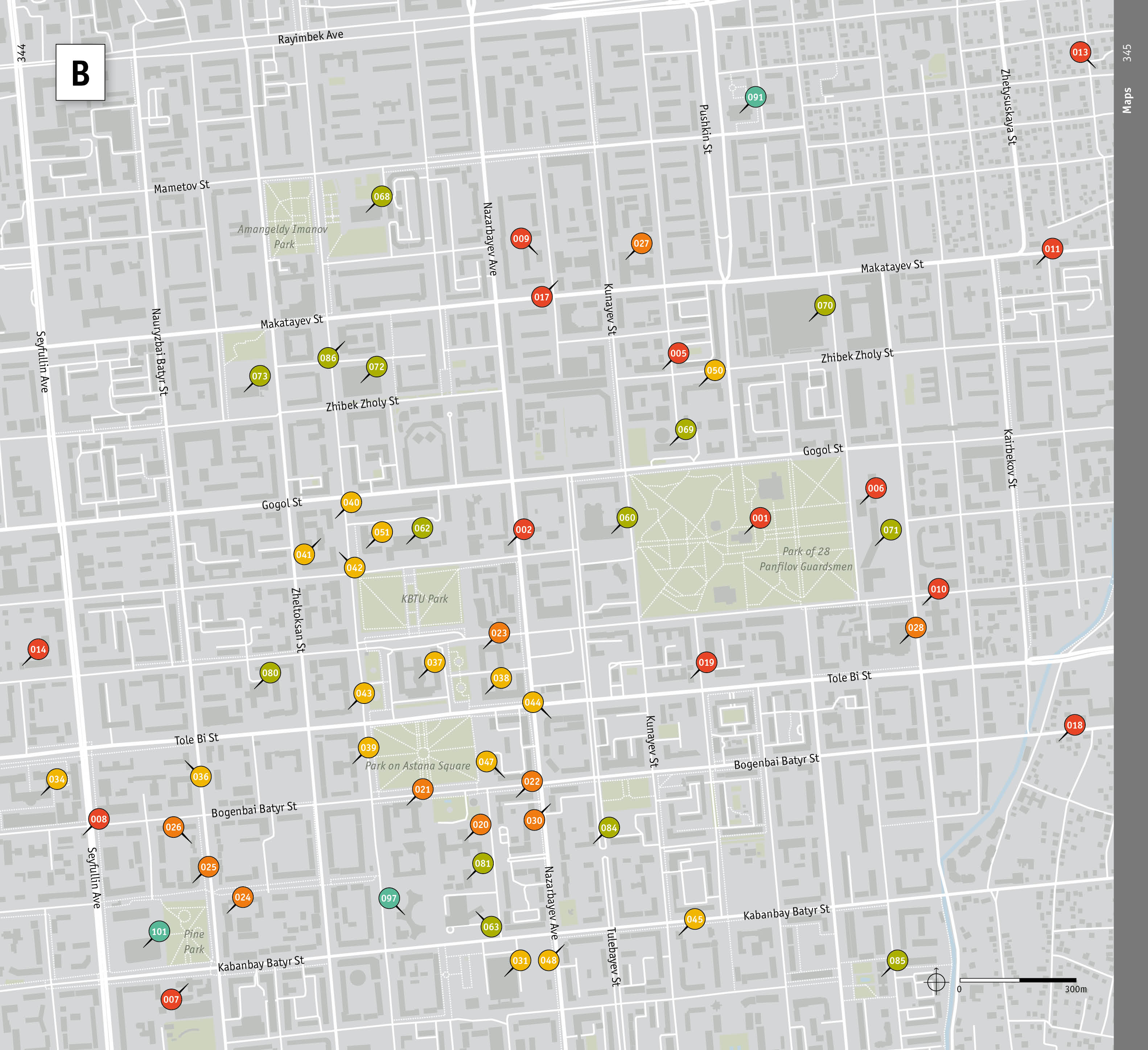Select yellow map pin 045

click(694, 919)
